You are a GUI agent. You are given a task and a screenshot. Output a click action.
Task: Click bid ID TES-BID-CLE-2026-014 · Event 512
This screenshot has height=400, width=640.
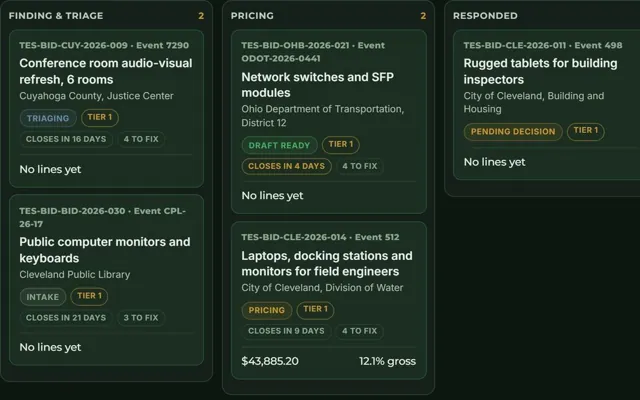point(320,237)
